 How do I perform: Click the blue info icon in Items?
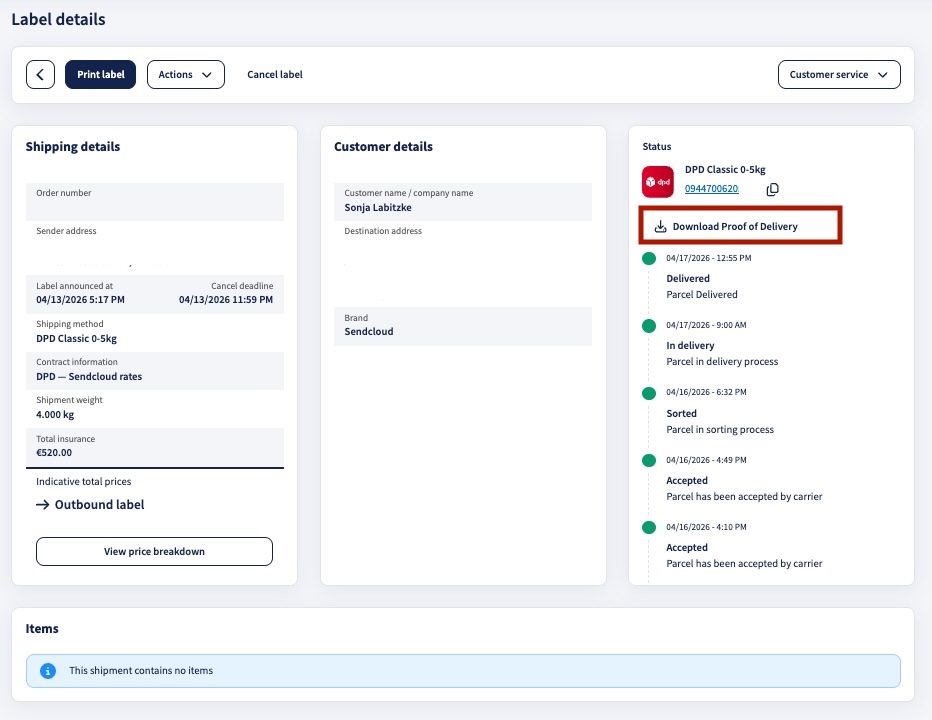pos(48,671)
